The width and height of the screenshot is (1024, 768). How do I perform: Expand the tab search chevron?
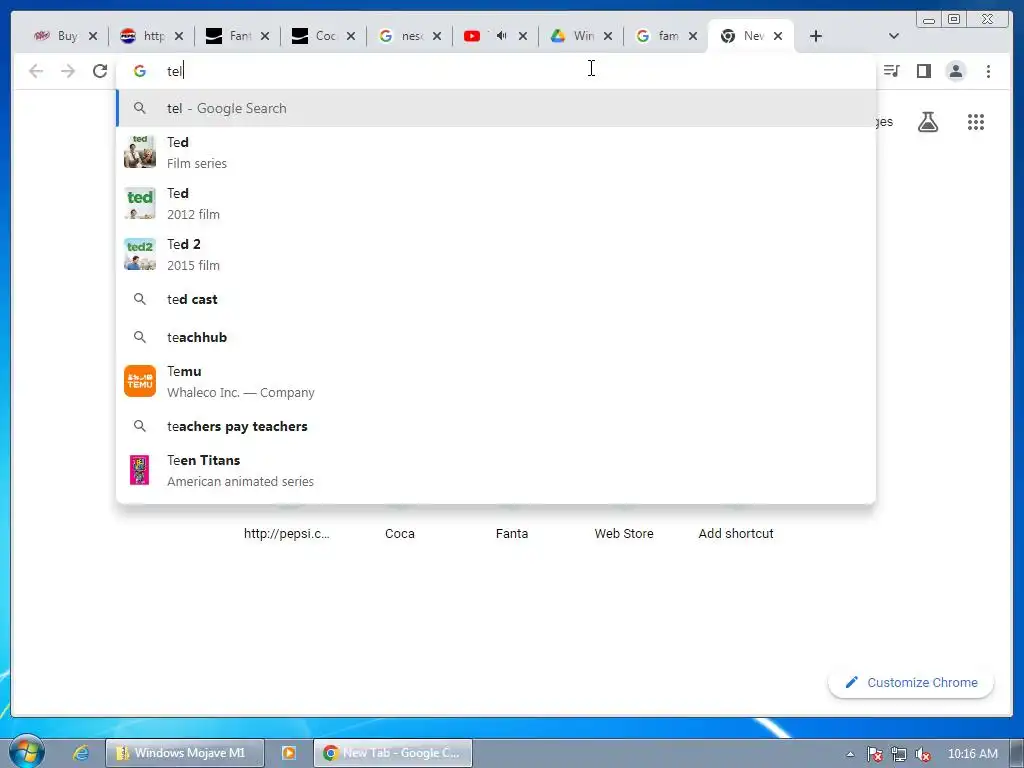click(x=894, y=36)
